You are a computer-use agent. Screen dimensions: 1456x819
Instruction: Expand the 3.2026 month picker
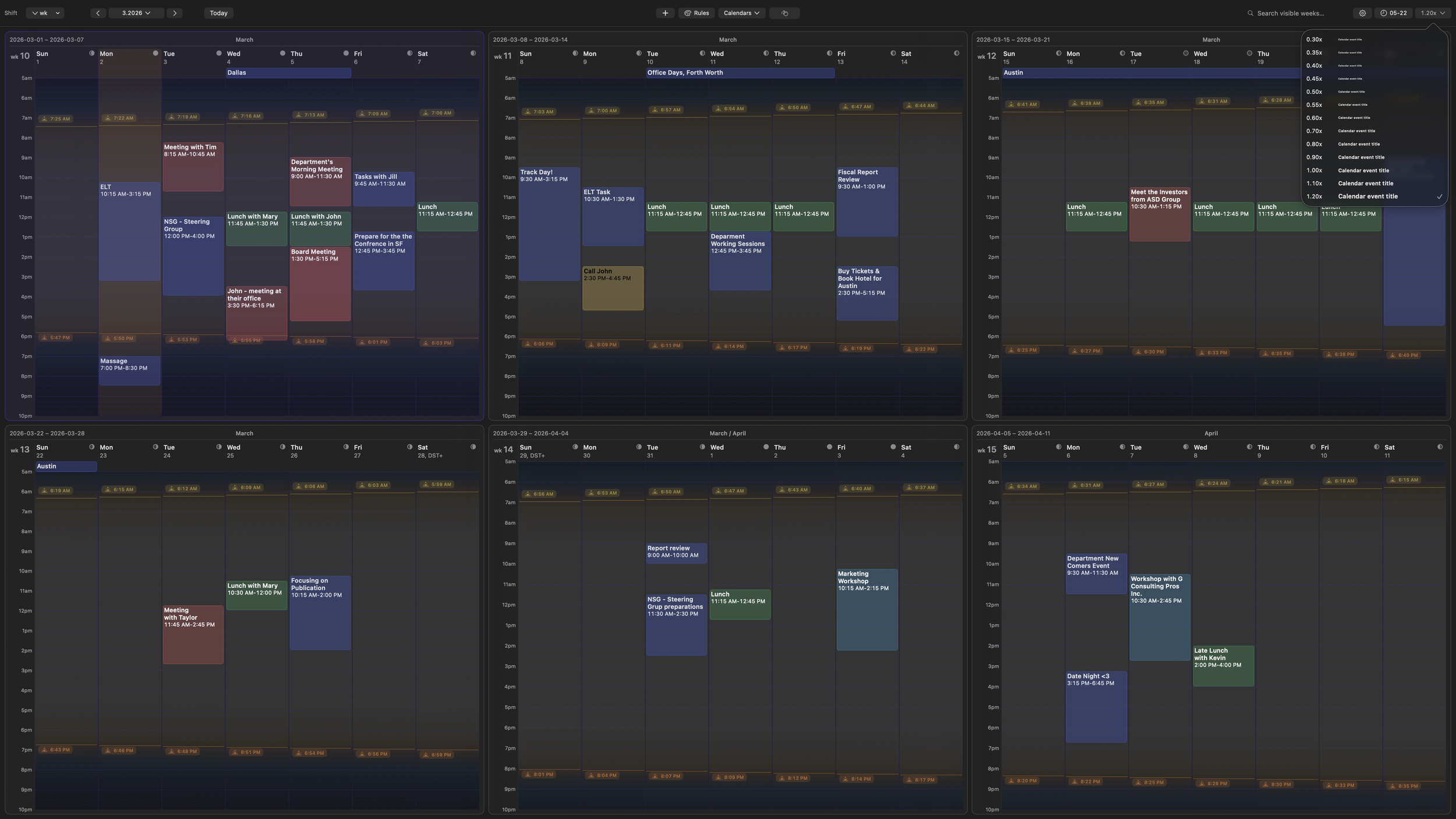[136, 13]
